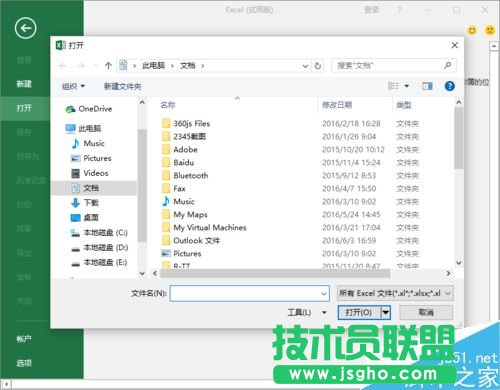Click the 打开(O) button
Viewport: 500px width, 390px height.
point(359,313)
